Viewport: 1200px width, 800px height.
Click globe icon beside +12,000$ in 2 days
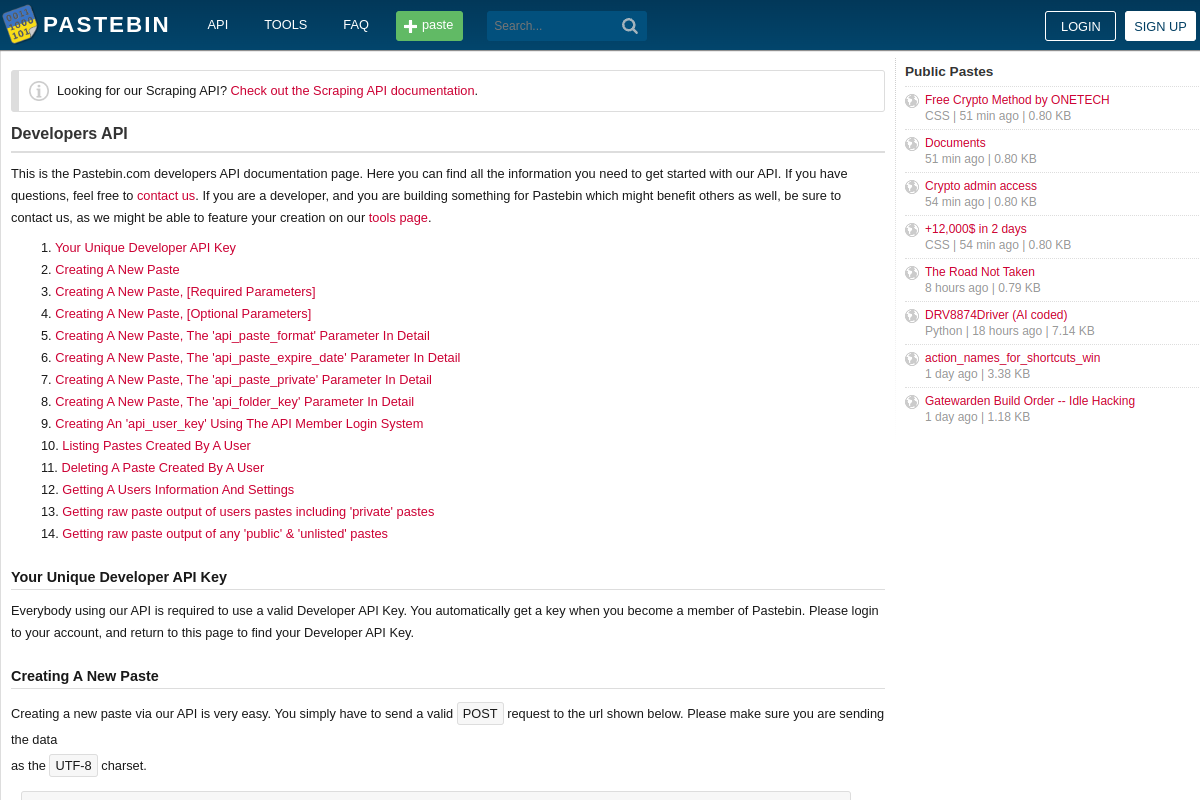point(912,230)
